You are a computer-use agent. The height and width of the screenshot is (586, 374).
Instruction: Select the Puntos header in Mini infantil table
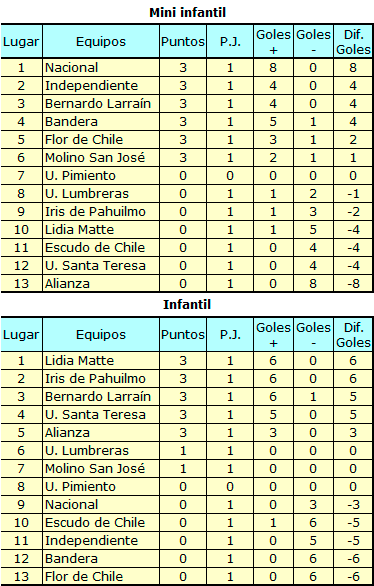(183, 42)
